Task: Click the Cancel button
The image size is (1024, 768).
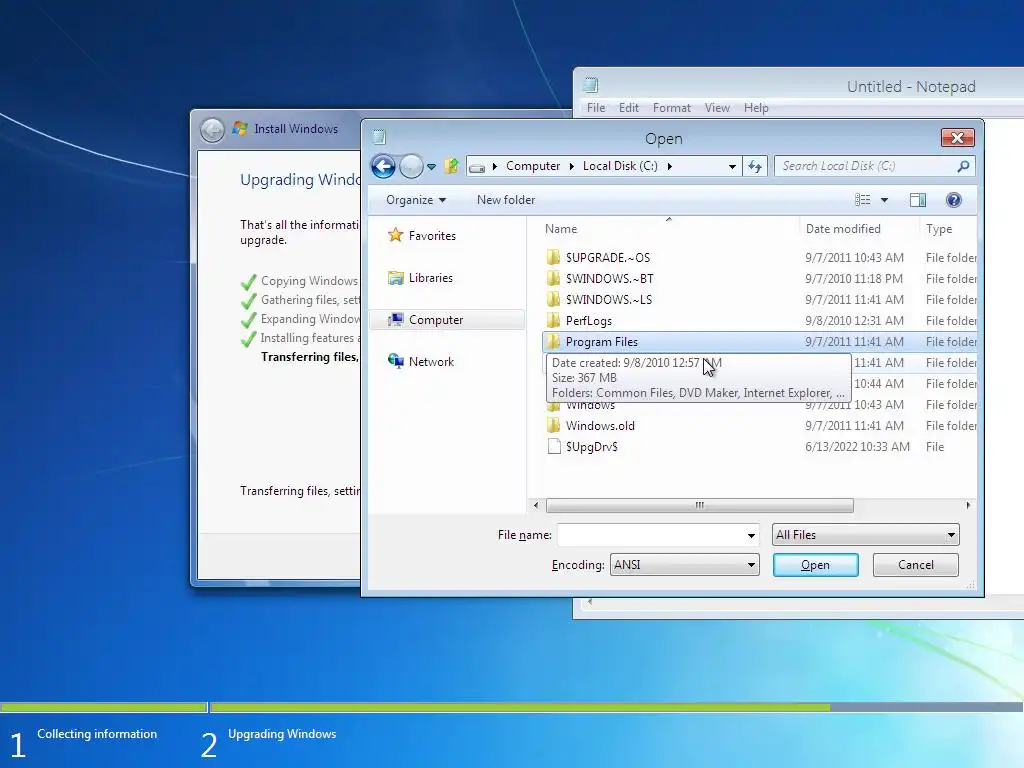Action: (x=916, y=565)
